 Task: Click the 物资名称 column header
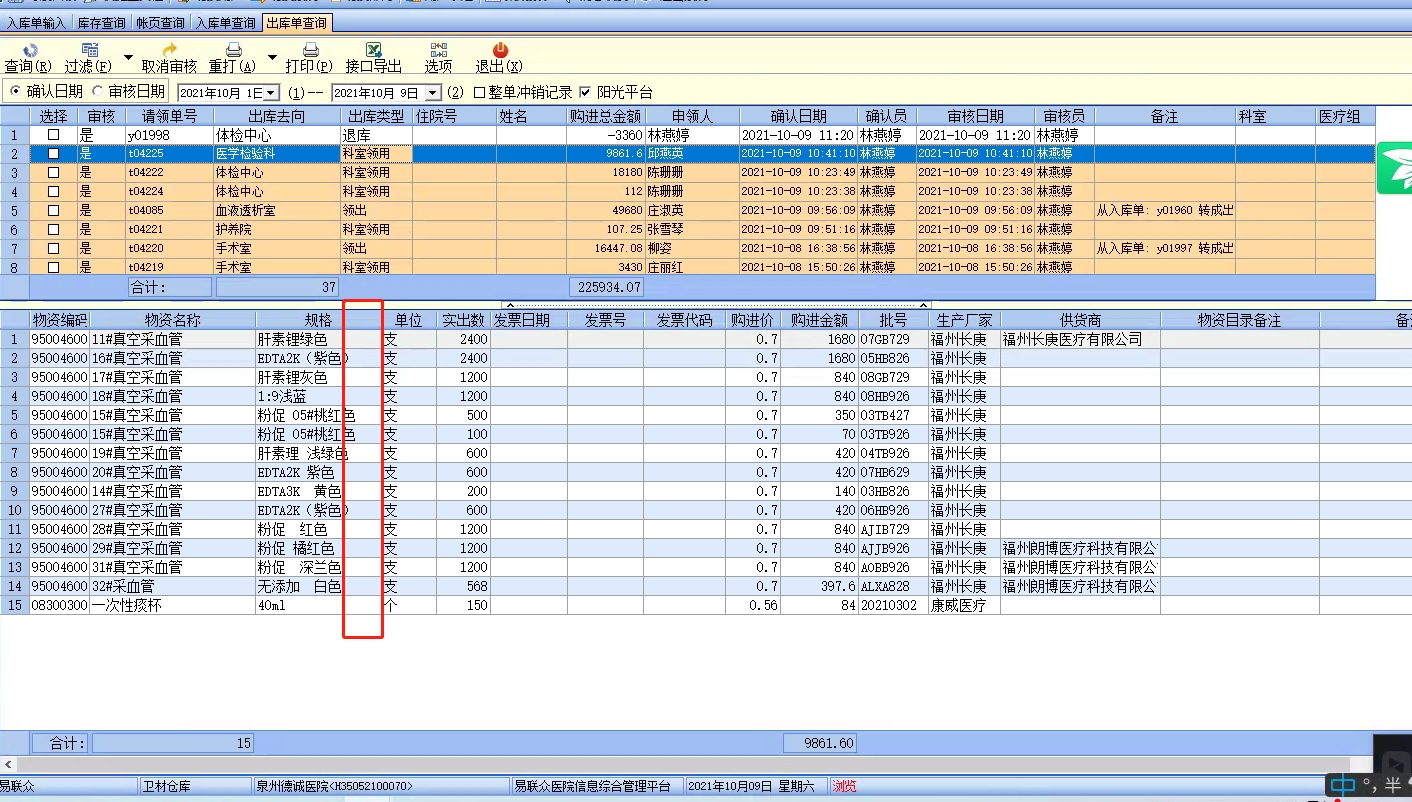click(x=172, y=321)
